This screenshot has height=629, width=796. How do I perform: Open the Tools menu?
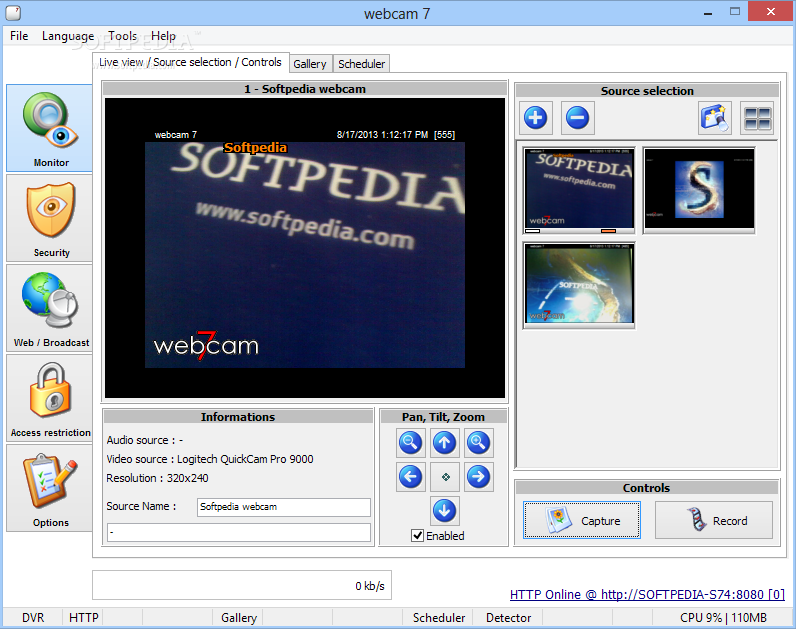tap(123, 36)
